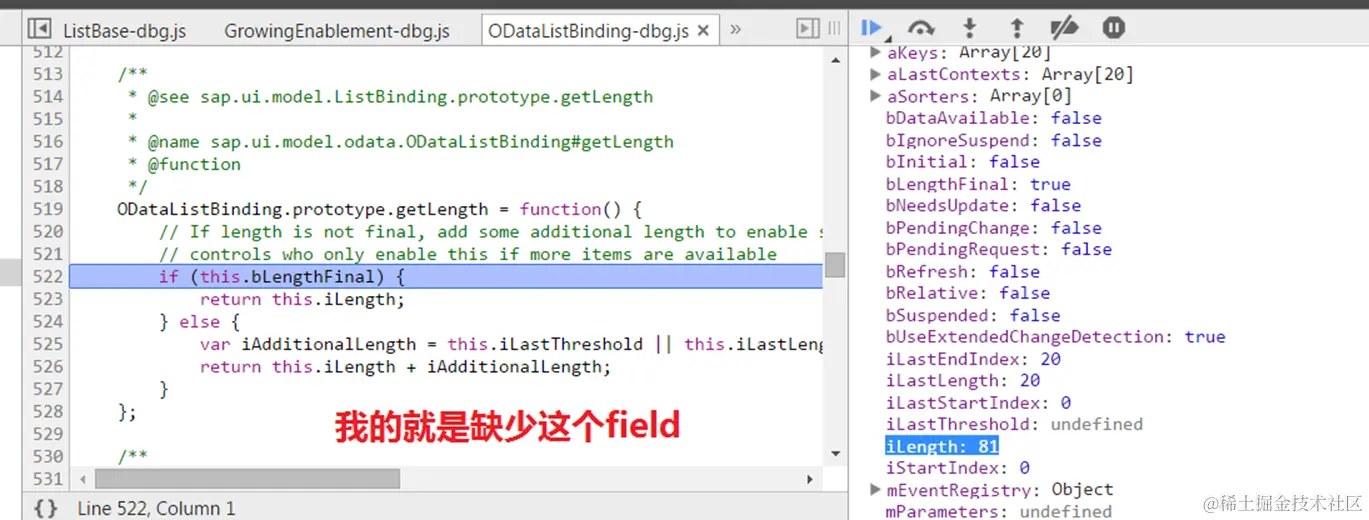Click bNeedsUpdate: false property
The height and width of the screenshot is (520, 1369).
pos(983,205)
